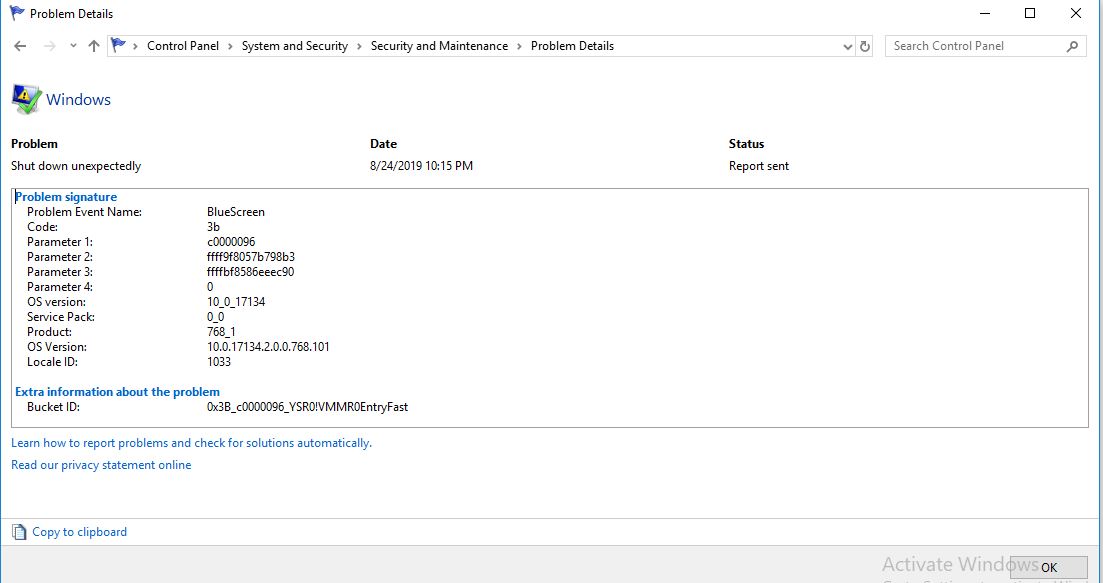The height and width of the screenshot is (583, 1103).
Task: Click the forward navigation arrow
Action: point(49,46)
